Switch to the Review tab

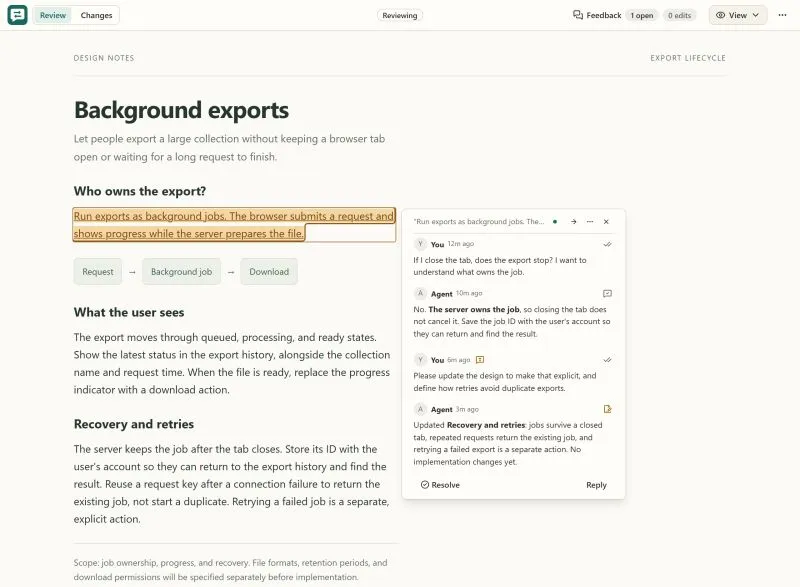coord(53,15)
